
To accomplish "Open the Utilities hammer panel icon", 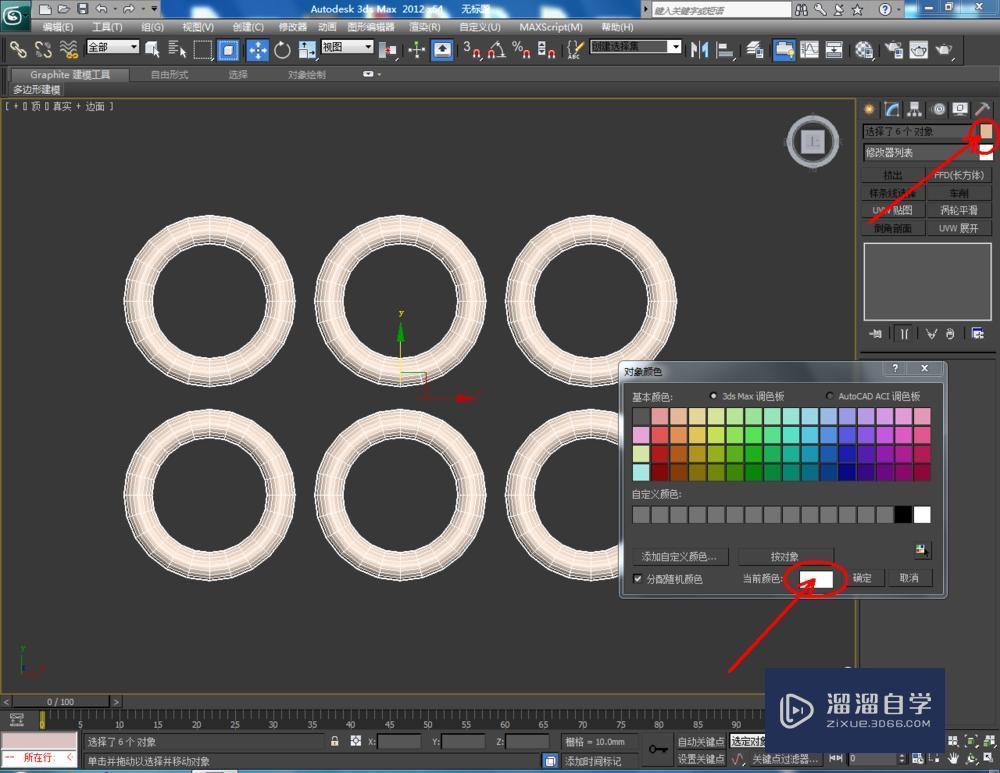I will [981, 109].
